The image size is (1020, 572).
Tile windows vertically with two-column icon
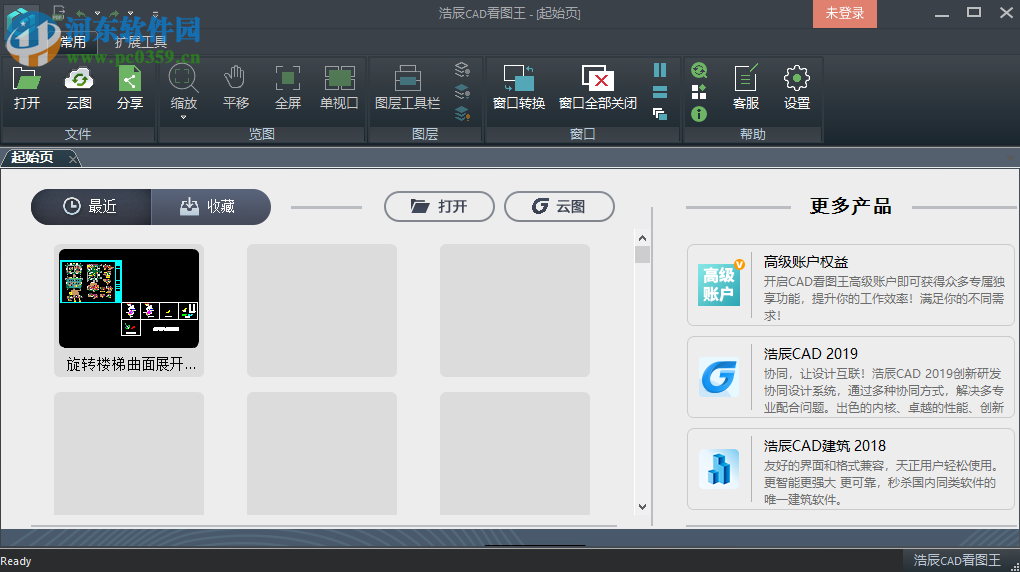[660, 70]
